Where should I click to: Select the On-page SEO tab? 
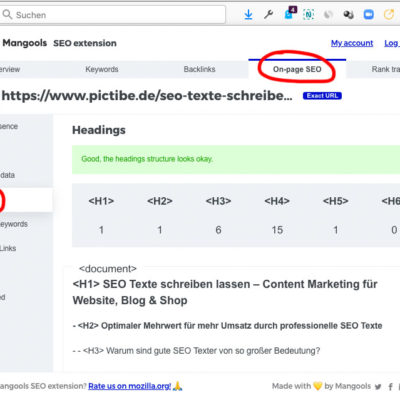point(297,69)
